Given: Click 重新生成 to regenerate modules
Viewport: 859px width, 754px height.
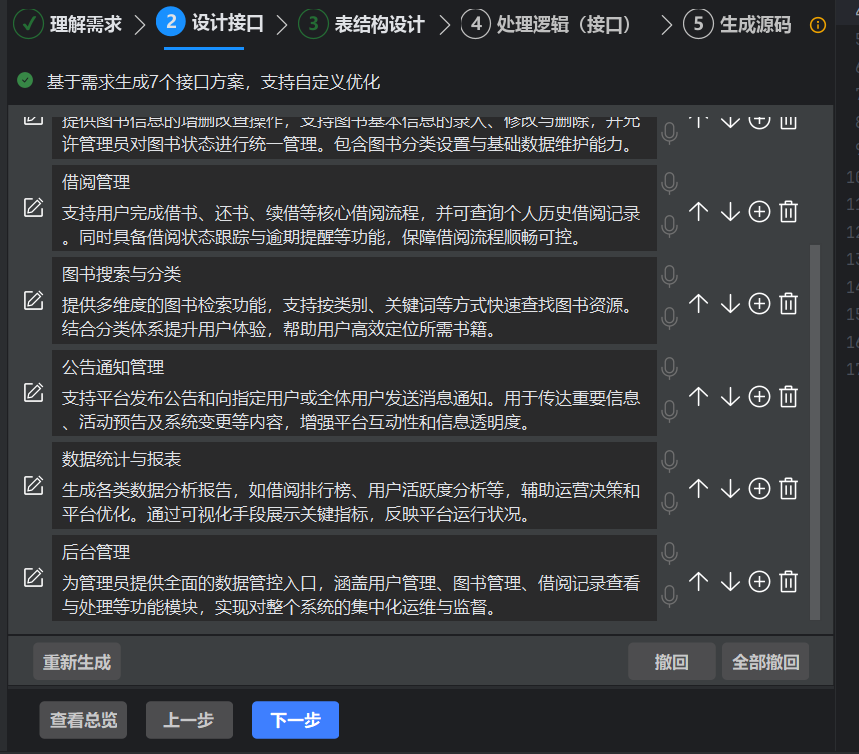Looking at the screenshot, I should point(76,661).
